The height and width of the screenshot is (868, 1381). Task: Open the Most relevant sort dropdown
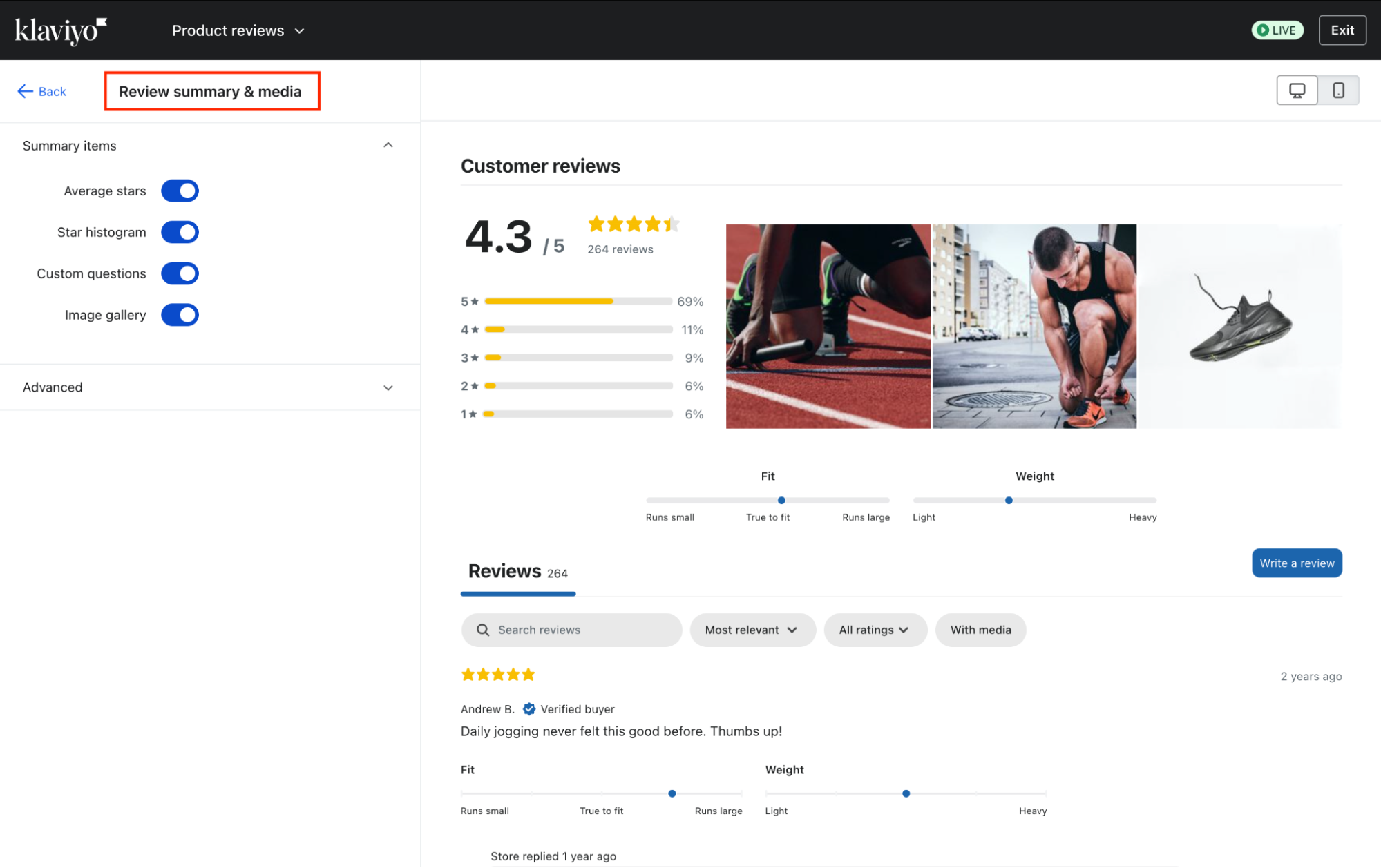752,630
